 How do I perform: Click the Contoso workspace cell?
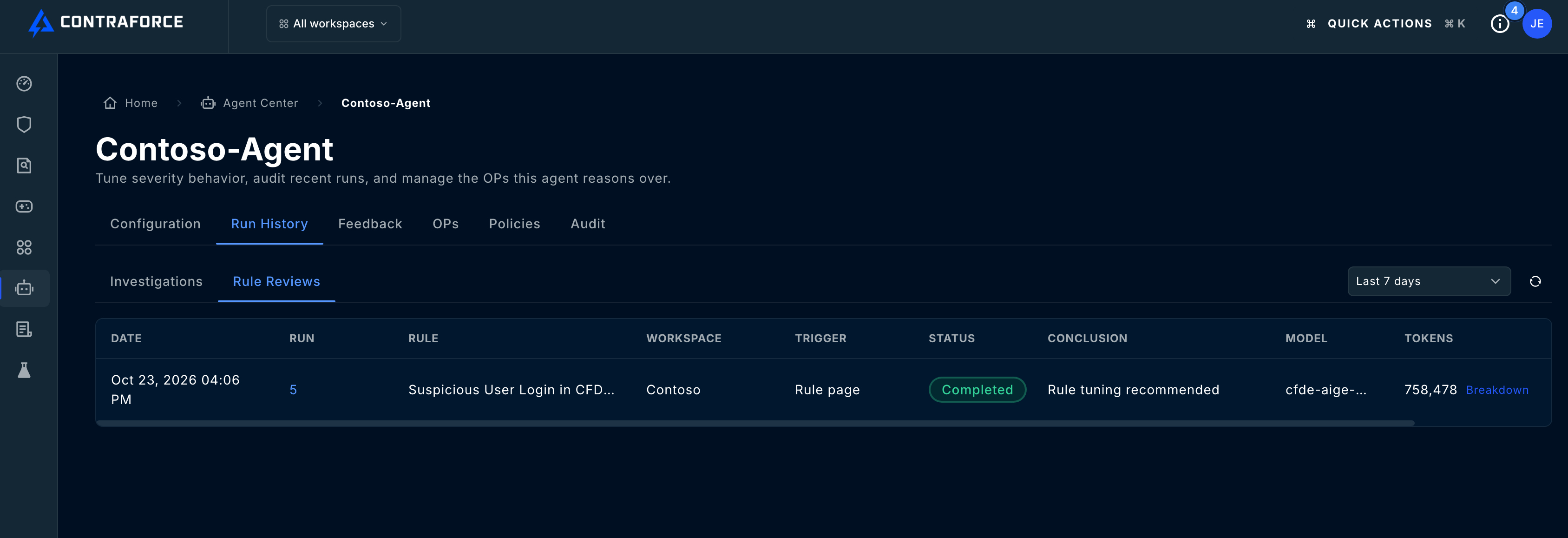pyautogui.click(x=673, y=390)
